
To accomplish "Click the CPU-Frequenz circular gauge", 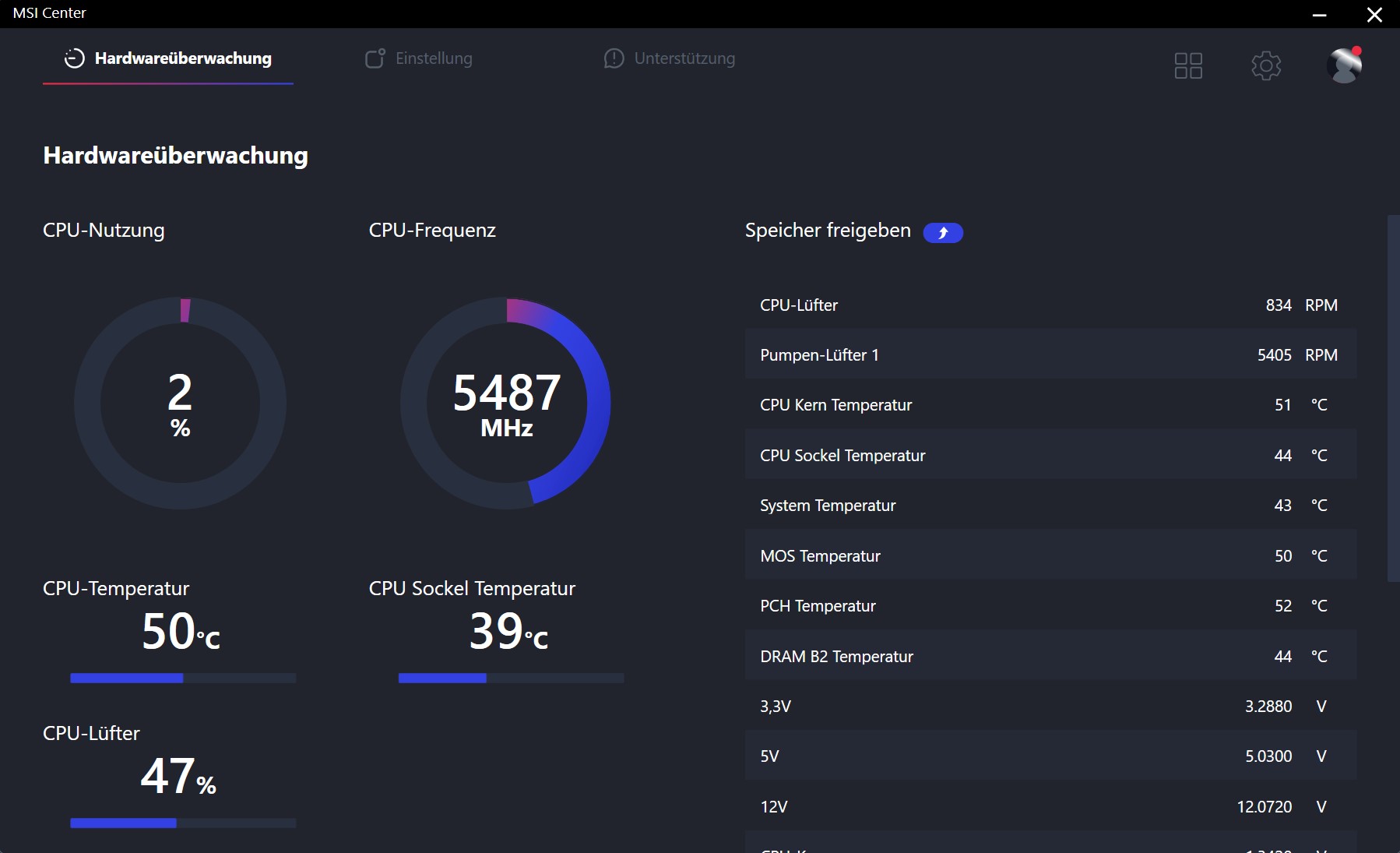I will [x=506, y=404].
